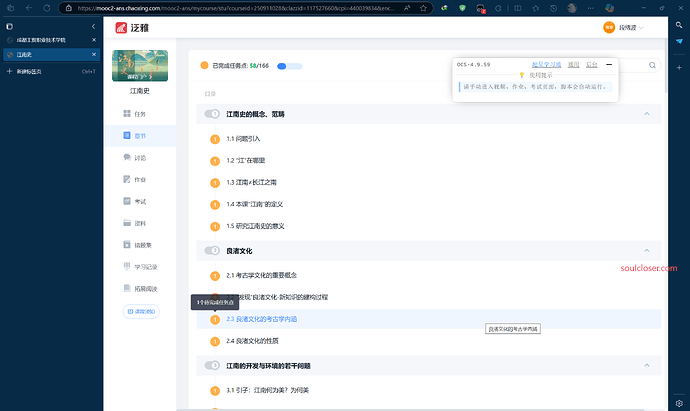This screenshot has height=411, width=690.
Task: Open extension icon with red badge
Action: click(480, 8)
